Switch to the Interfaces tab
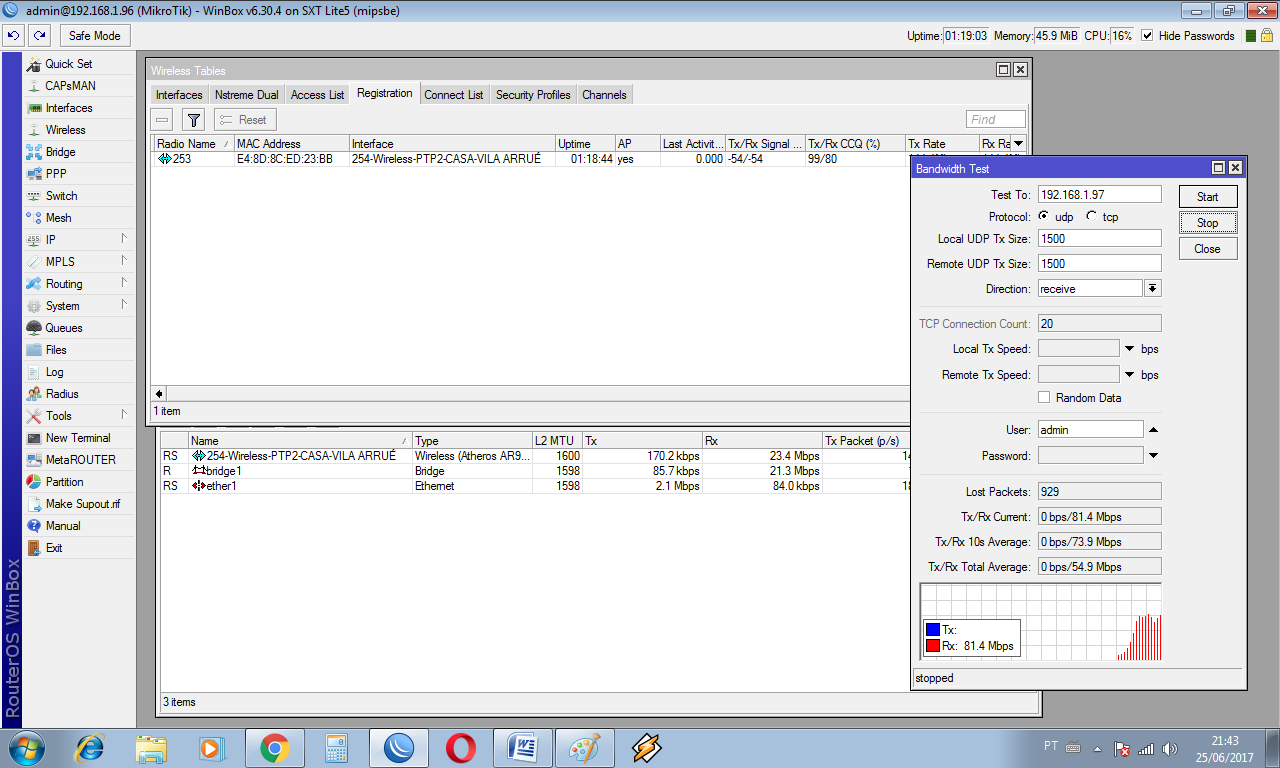Screen dimensions: 1280x768 coord(179,95)
